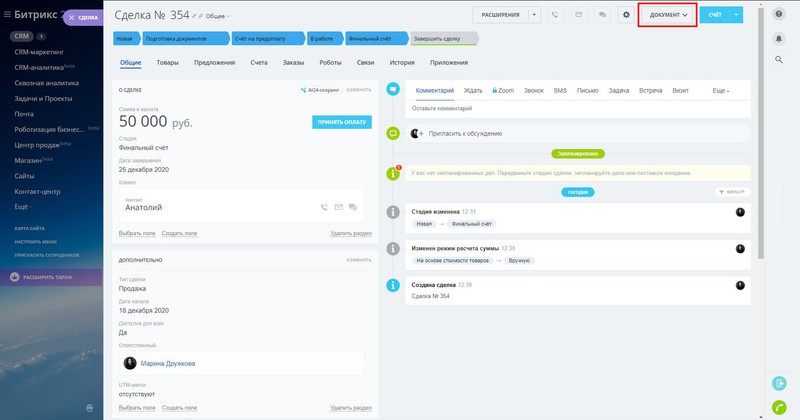Open the Документ dropdown
The width and height of the screenshot is (800, 420).
point(667,15)
